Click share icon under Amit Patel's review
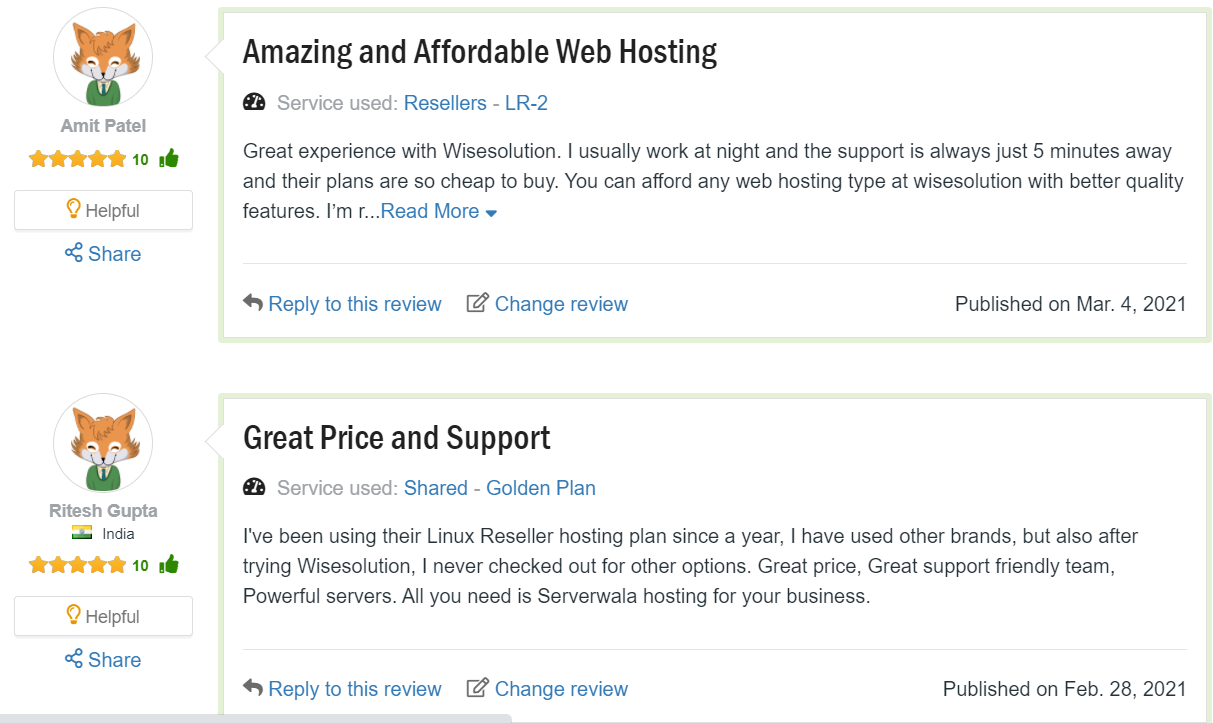The image size is (1213, 723). [x=73, y=253]
